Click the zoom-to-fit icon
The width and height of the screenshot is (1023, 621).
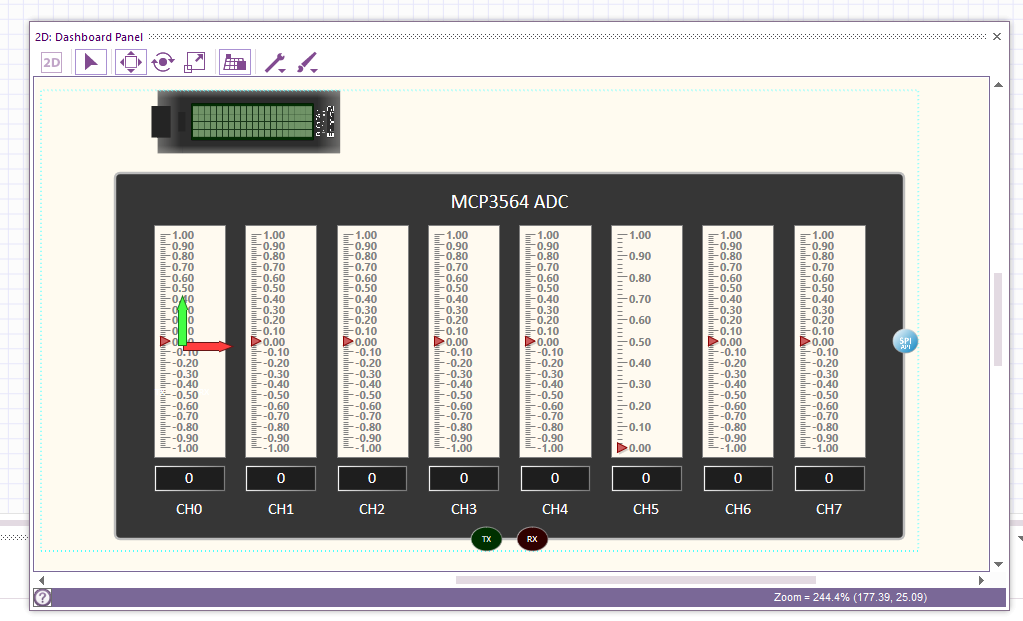click(x=194, y=61)
